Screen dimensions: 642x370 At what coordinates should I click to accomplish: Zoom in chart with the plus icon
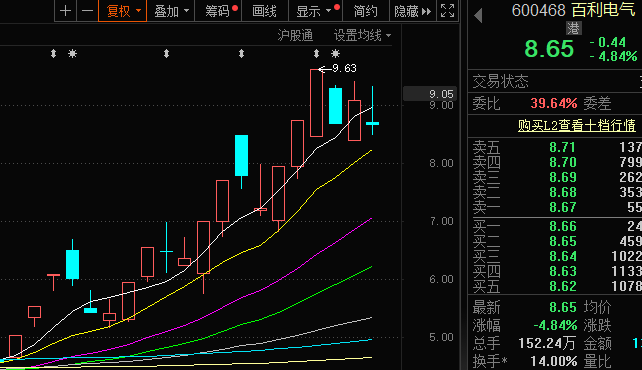(65, 11)
